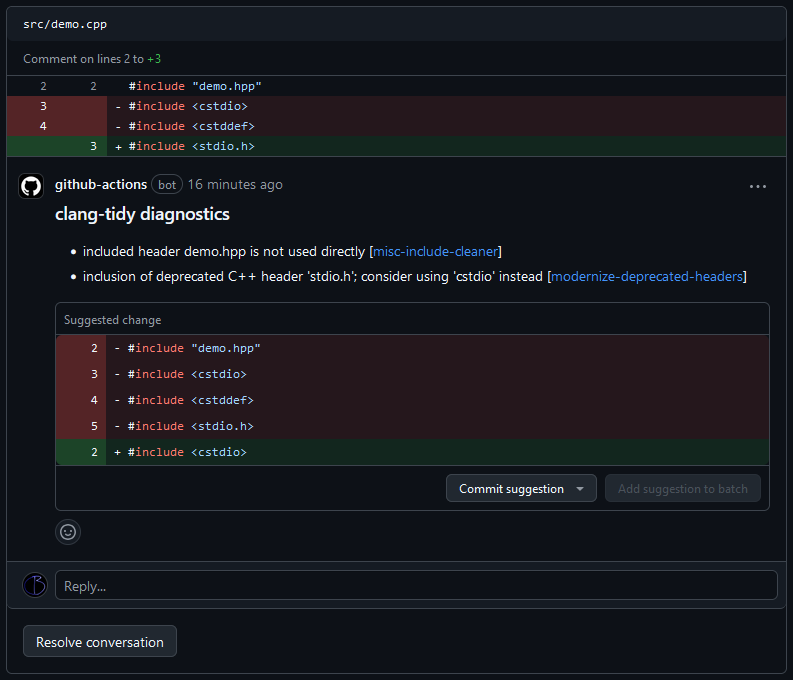Image resolution: width=793 pixels, height=680 pixels.
Task: Open the misc-include-cleaner check link
Action: pos(436,251)
